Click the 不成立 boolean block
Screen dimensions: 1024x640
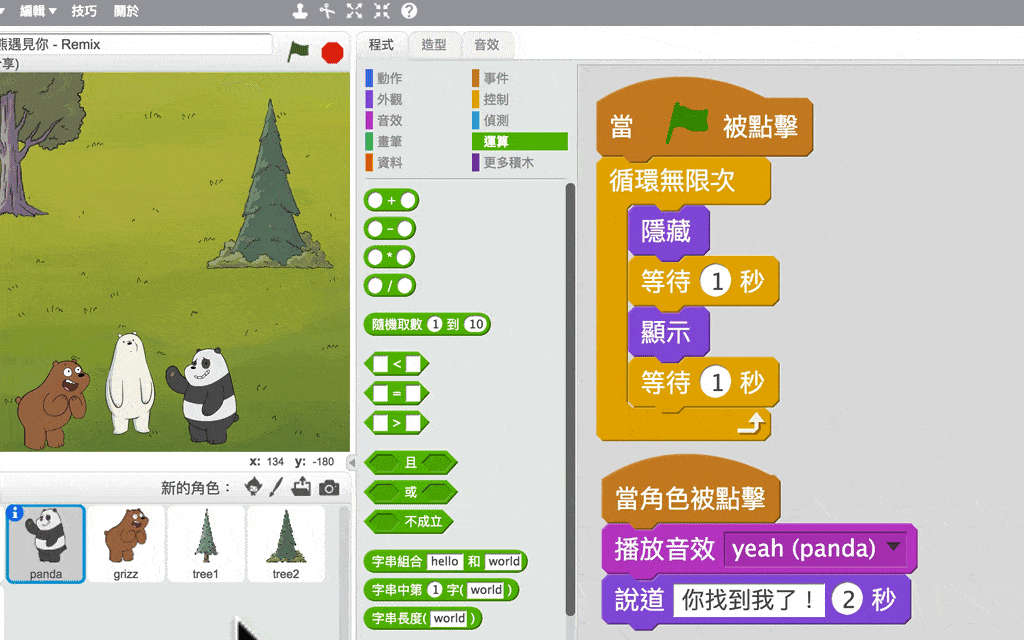tap(409, 522)
